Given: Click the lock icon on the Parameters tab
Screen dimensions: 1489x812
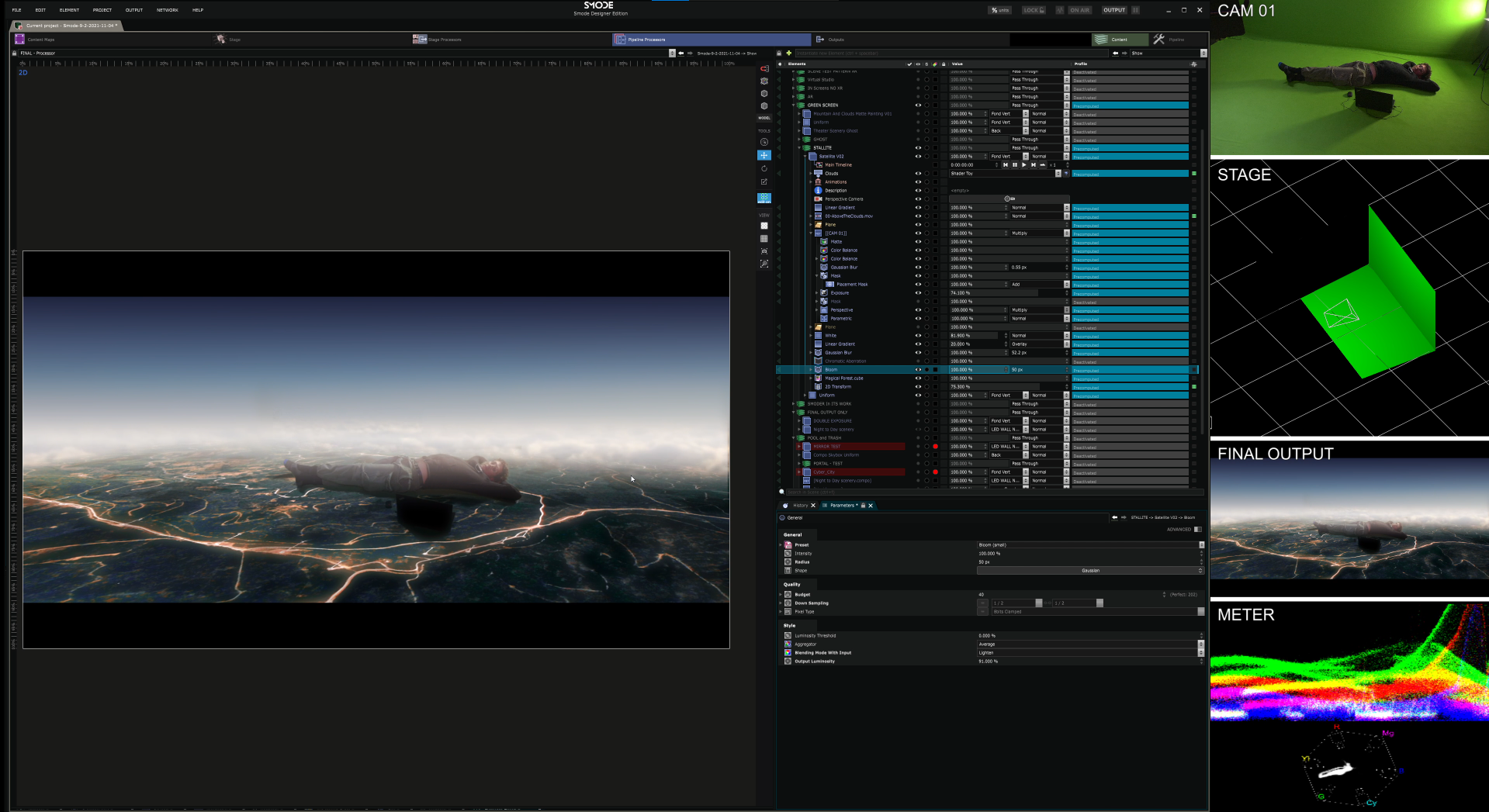Looking at the screenshot, I should tap(863, 506).
